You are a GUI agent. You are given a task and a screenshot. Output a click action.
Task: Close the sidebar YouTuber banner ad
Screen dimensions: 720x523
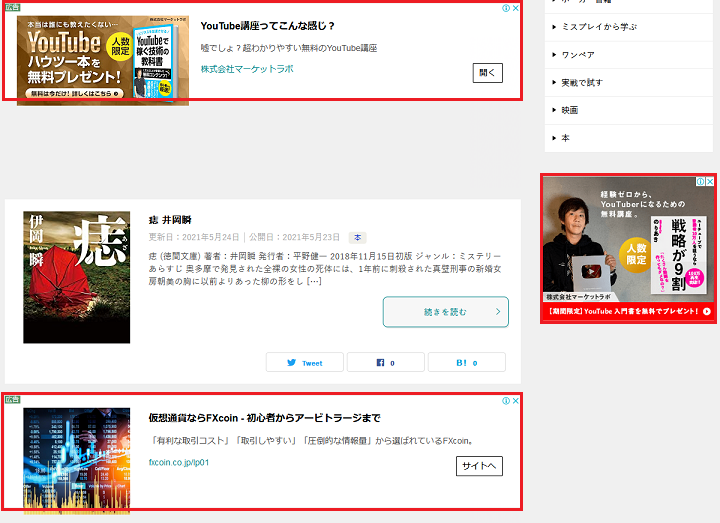click(x=711, y=182)
